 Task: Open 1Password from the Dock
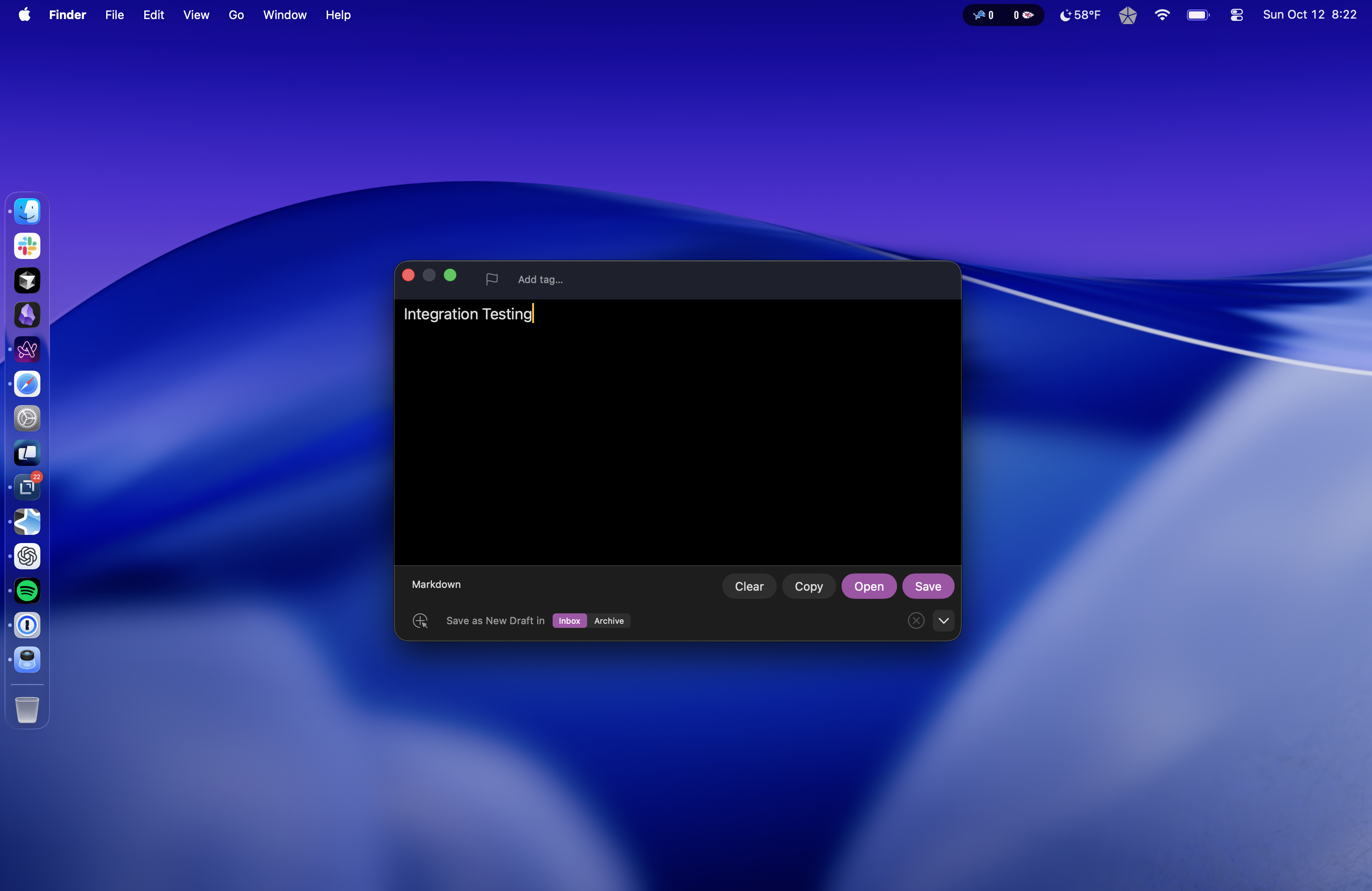tap(27, 625)
